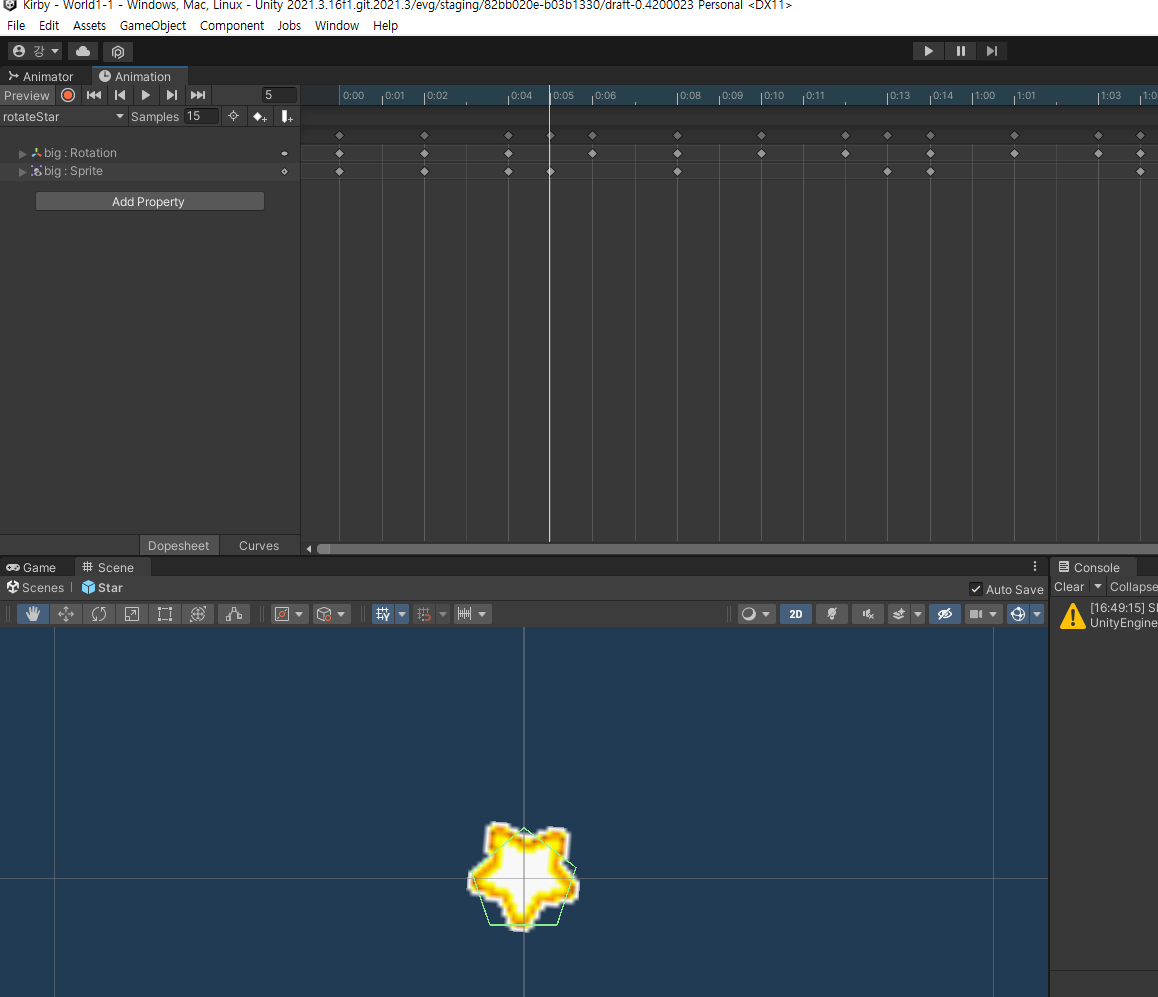This screenshot has width=1158, height=997.
Task: Expand the big : Rotation property
Action: (23, 154)
